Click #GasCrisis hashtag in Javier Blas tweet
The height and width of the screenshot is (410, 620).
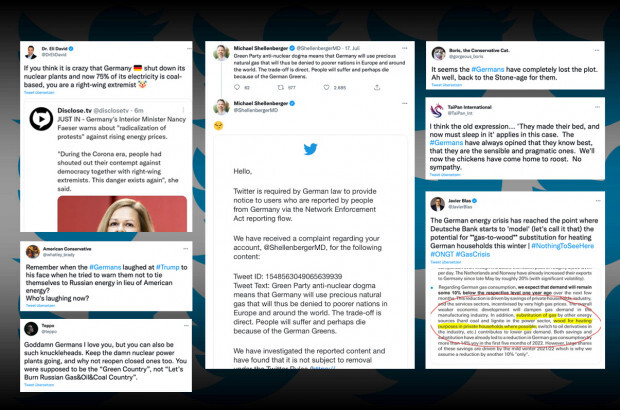[473, 254]
